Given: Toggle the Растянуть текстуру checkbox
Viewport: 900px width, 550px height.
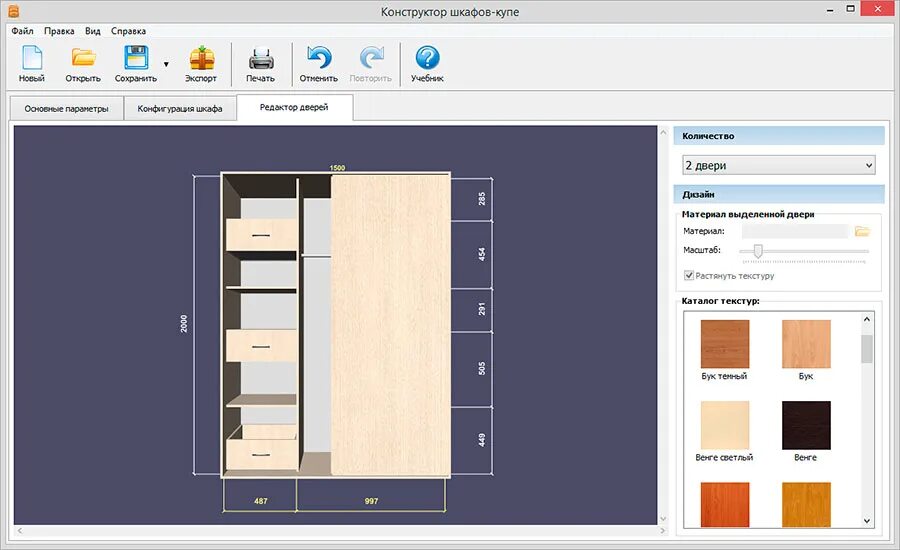Looking at the screenshot, I should 689,276.
